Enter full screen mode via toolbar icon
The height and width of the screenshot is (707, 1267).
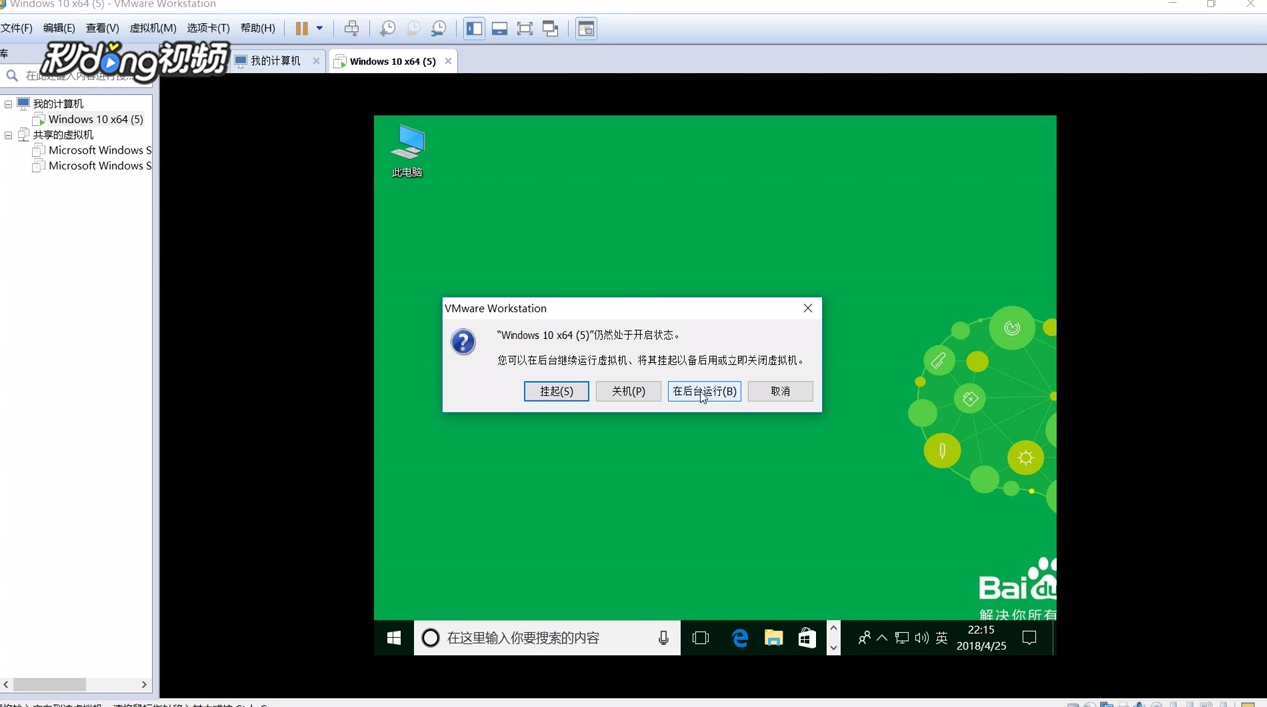coord(525,28)
